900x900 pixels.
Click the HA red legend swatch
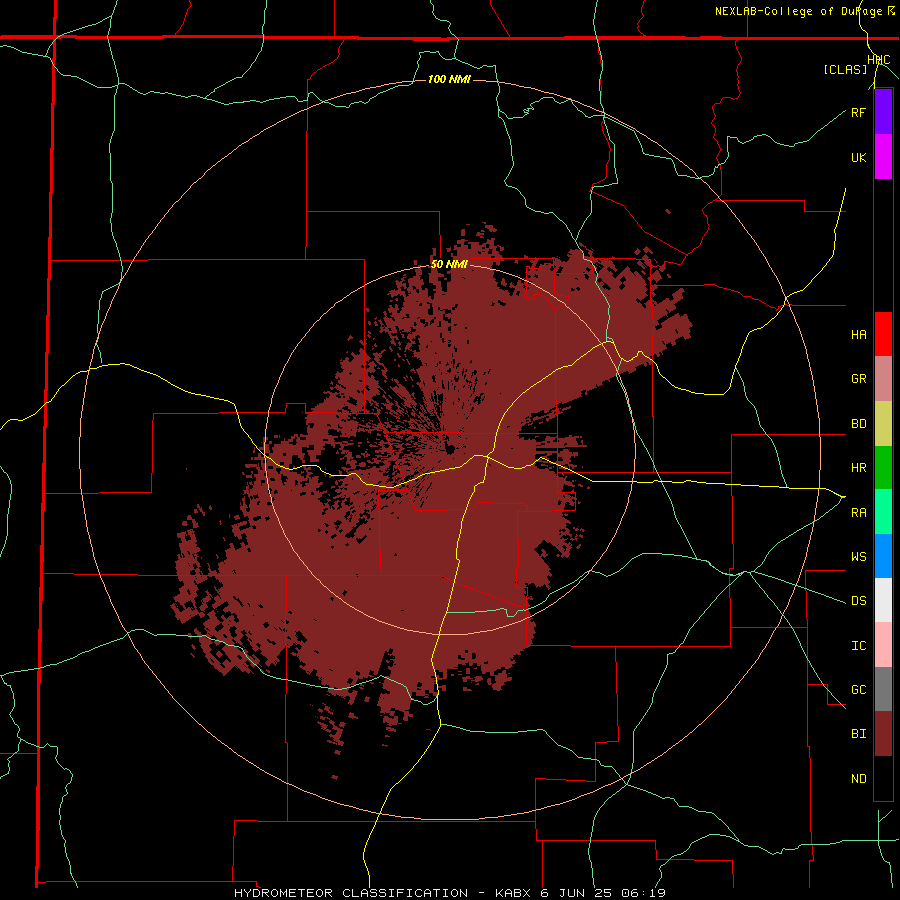pos(883,334)
